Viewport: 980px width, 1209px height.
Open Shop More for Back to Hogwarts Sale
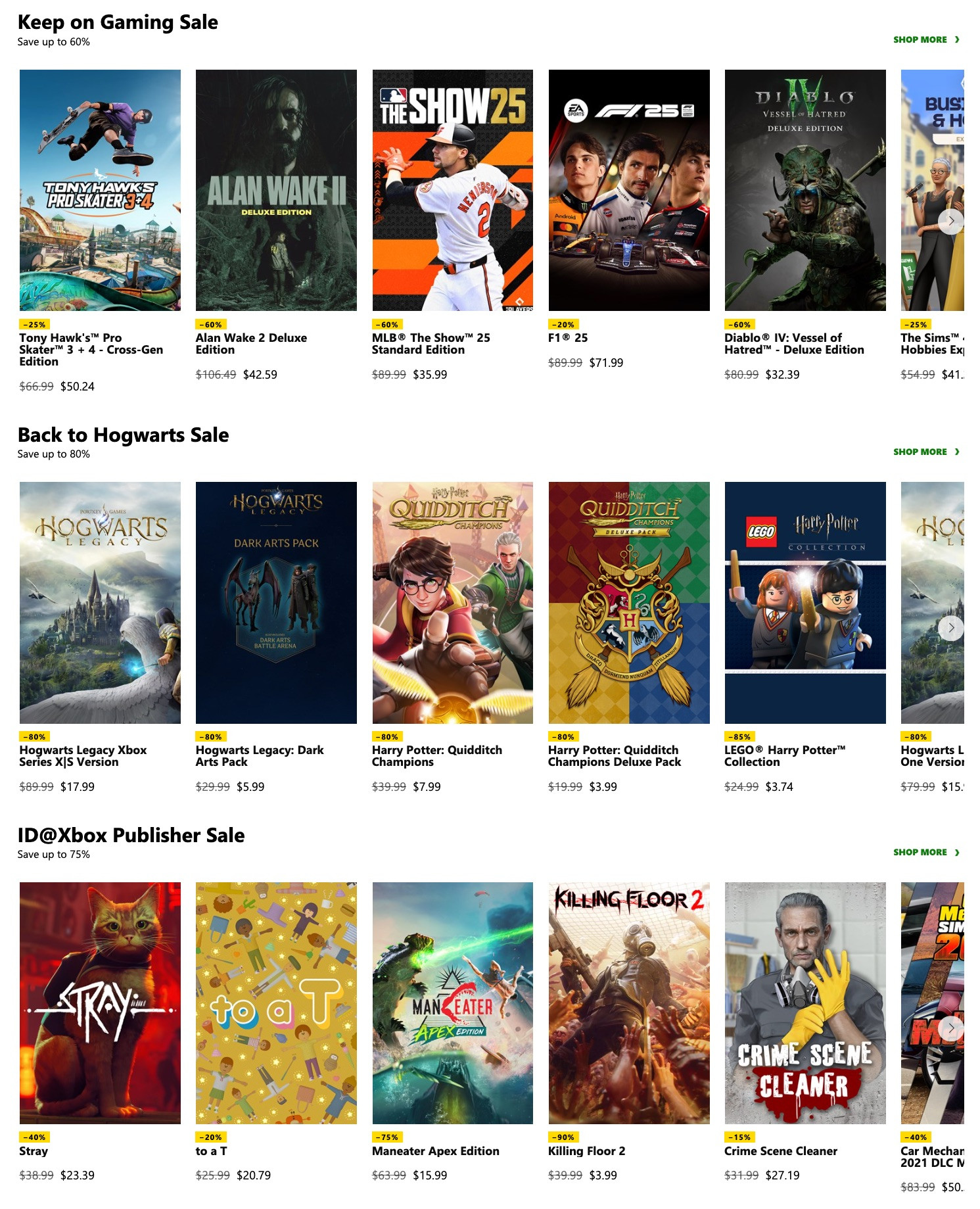point(926,452)
